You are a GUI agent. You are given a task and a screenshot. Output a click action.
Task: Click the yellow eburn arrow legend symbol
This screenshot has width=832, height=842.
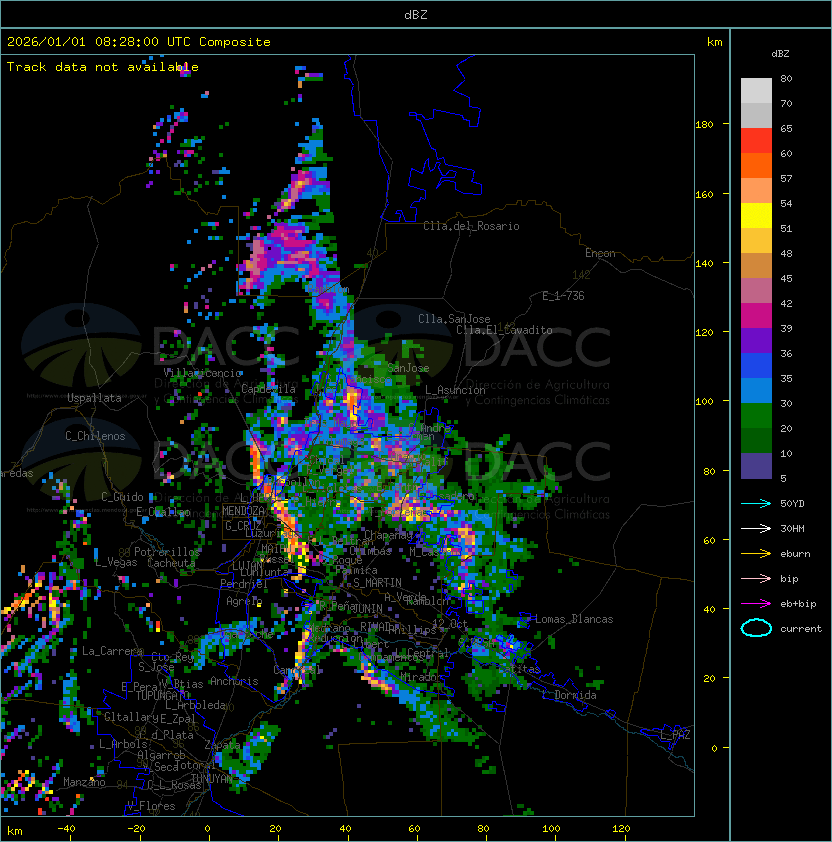point(756,554)
